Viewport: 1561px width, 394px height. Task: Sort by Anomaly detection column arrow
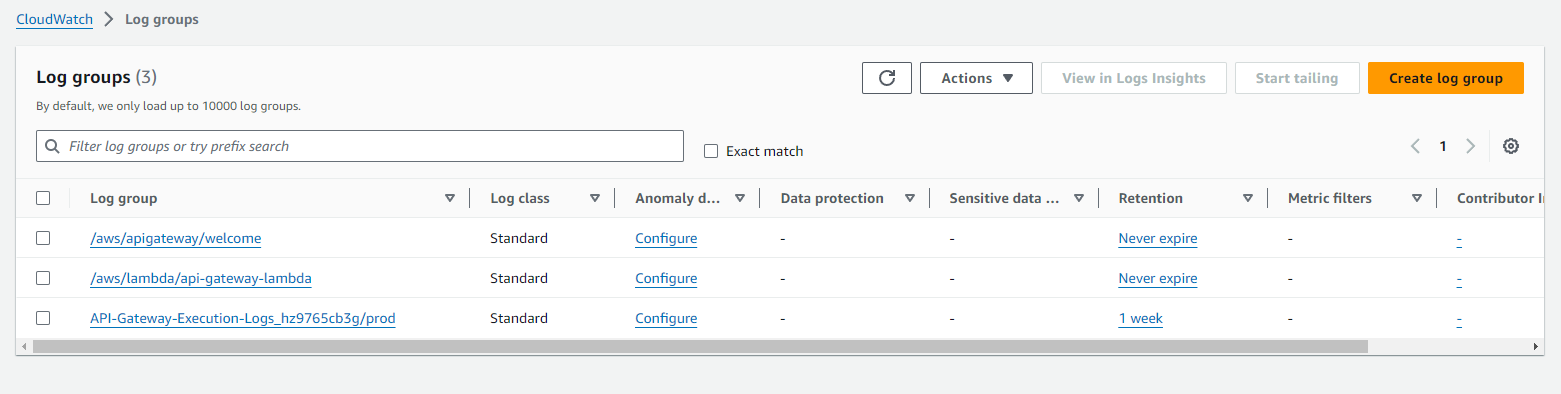pos(740,198)
